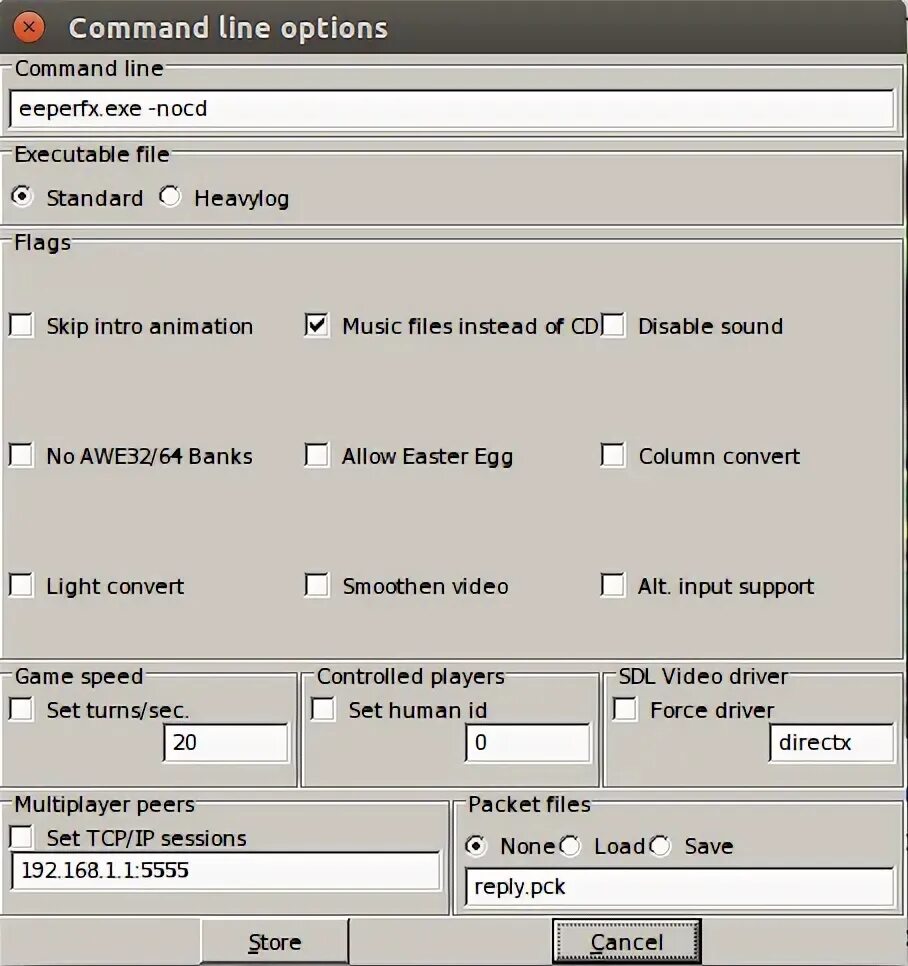Select None for packet files
Image resolution: width=908 pixels, height=966 pixels.
click(476, 846)
